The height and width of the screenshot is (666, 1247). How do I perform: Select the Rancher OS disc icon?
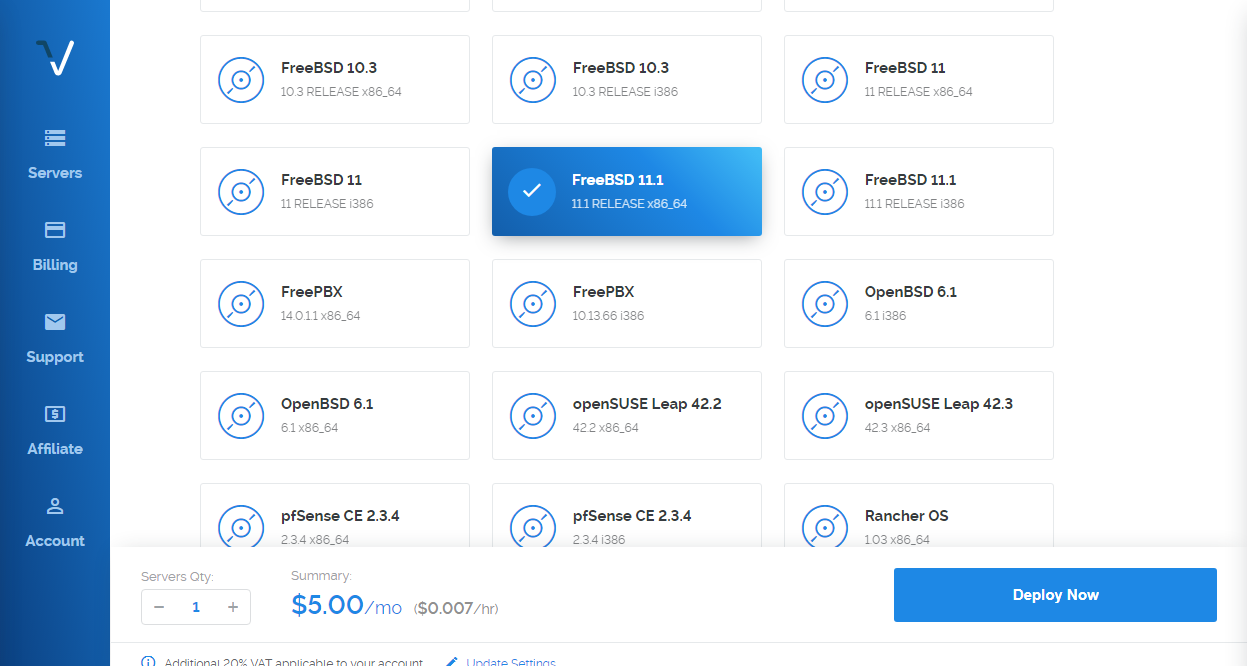825,526
